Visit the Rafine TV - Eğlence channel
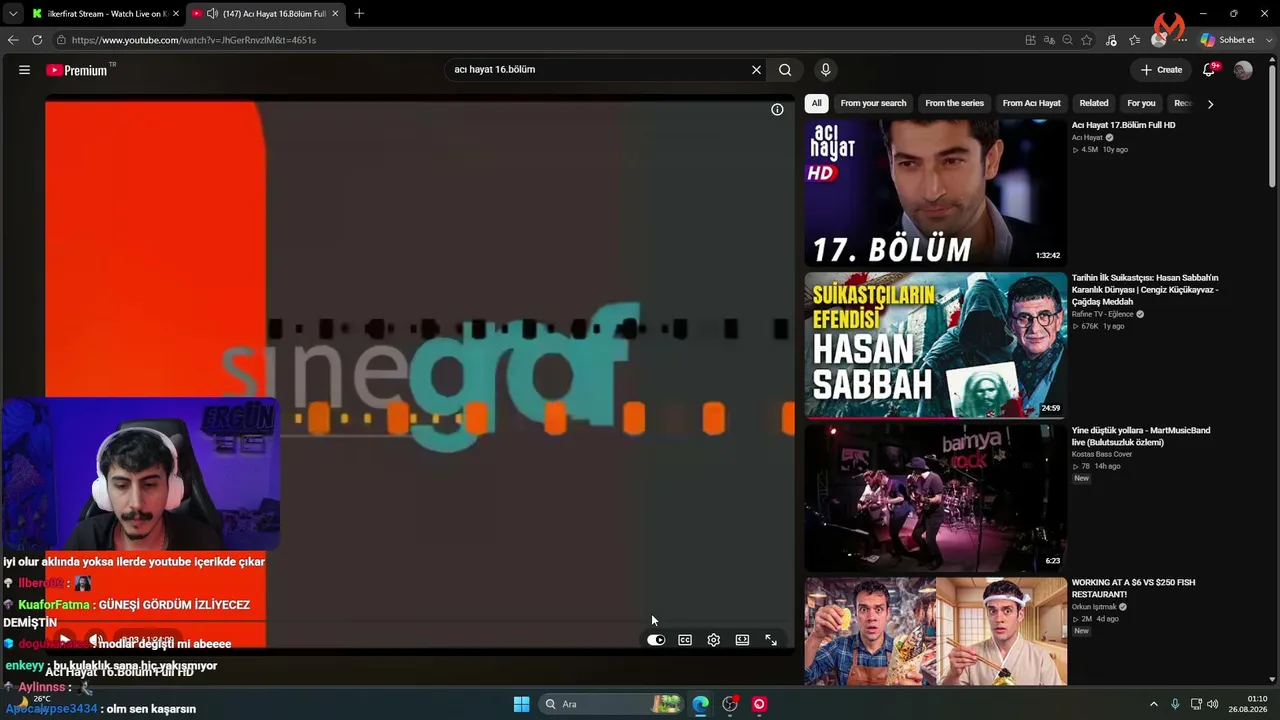Image resolution: width=1280 pixels, height=720 pixels. pyautogui.click(x=1102, y=314)
